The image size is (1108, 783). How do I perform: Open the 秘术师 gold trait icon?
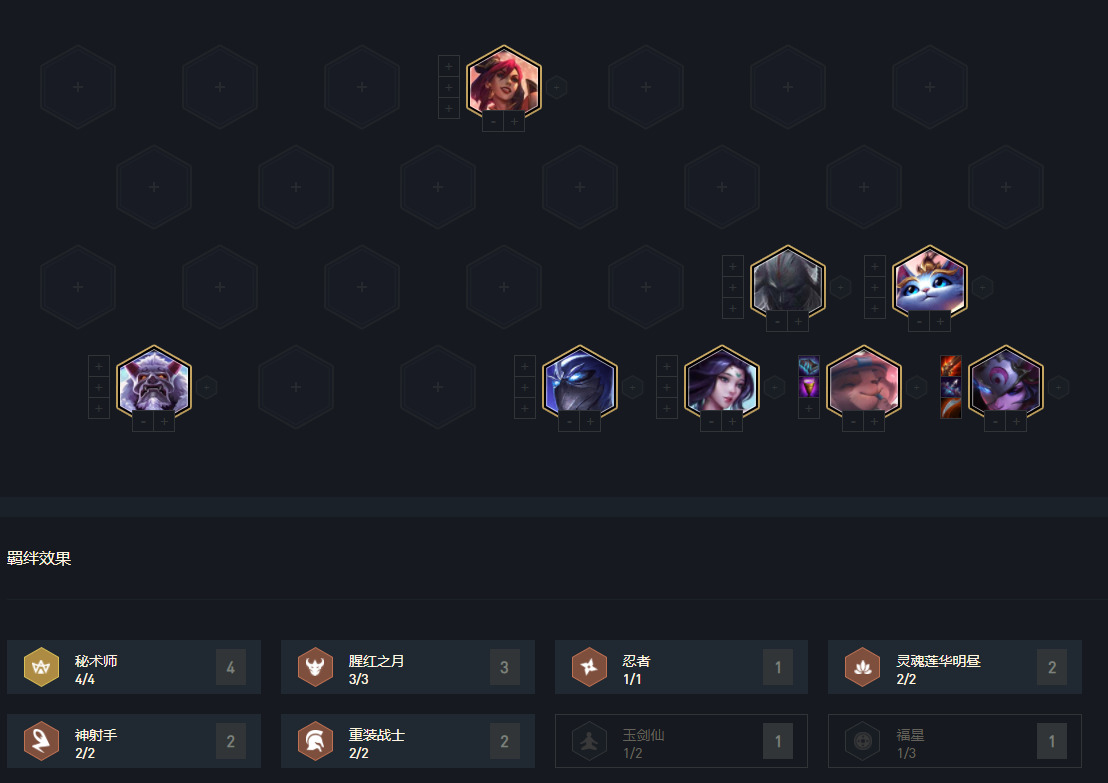41,667
